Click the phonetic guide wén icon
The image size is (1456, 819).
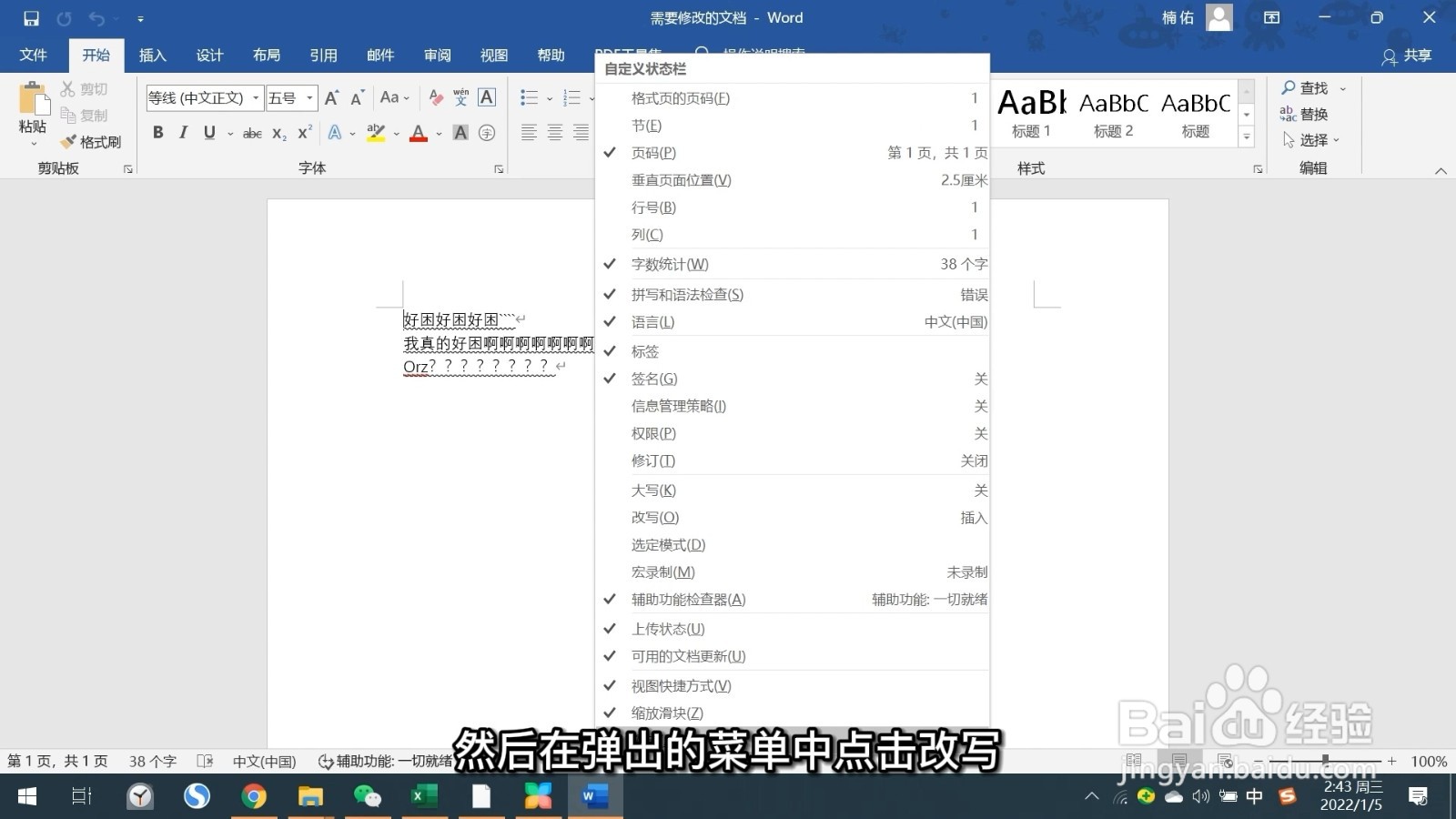tap(461, 97)
